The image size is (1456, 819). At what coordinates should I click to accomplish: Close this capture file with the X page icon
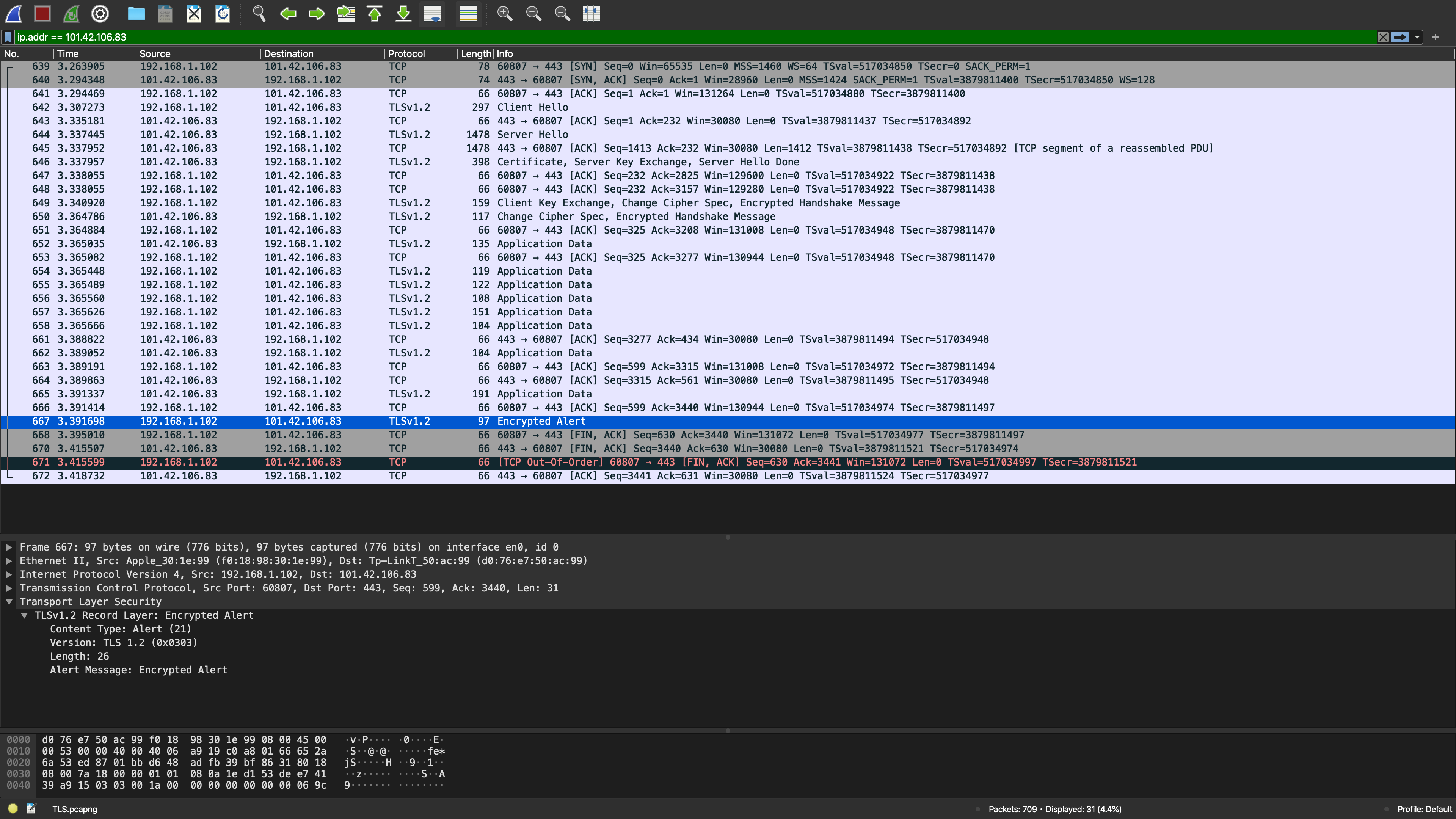[x=194, y=14]
